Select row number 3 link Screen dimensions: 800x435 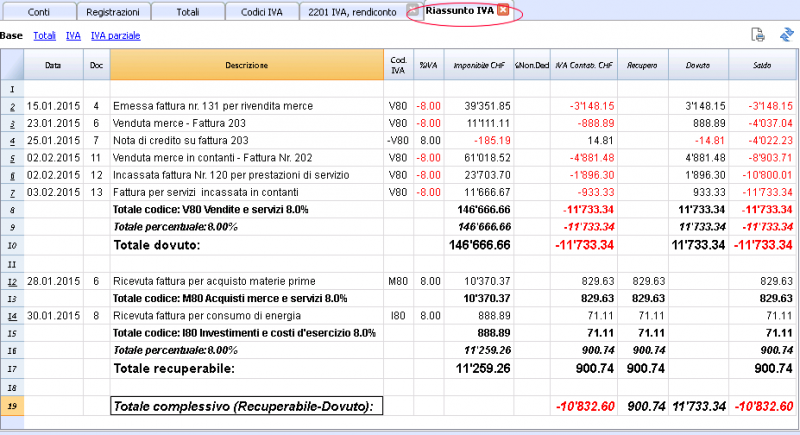[12, 124]
